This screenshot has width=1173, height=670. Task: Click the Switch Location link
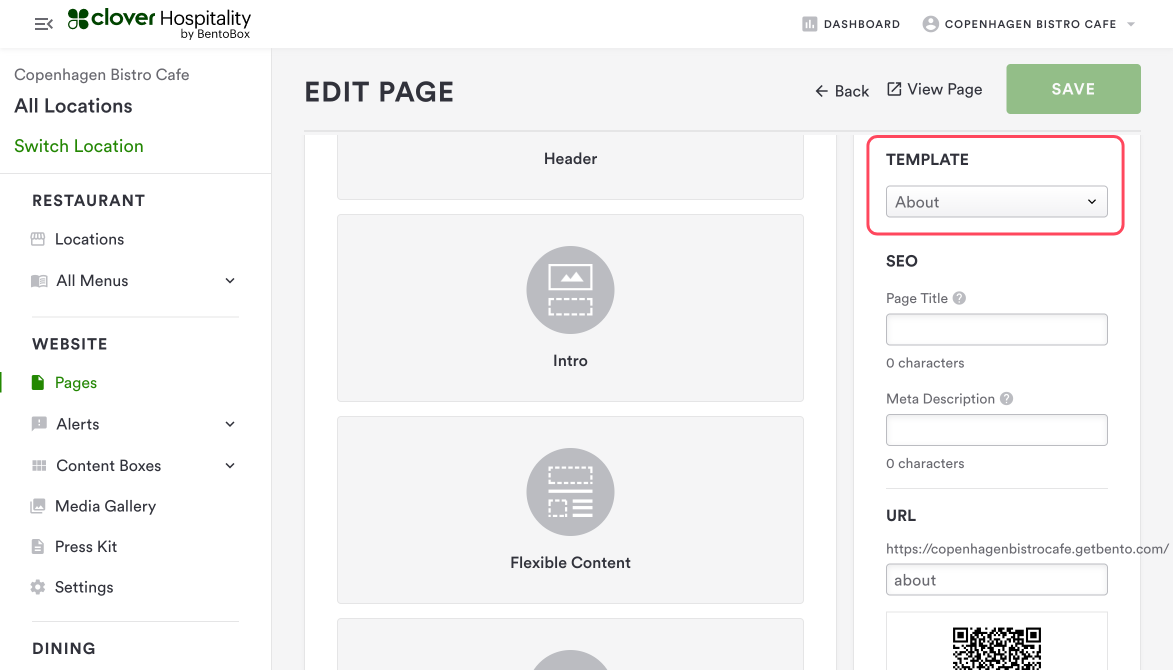(x=79, y=146)
